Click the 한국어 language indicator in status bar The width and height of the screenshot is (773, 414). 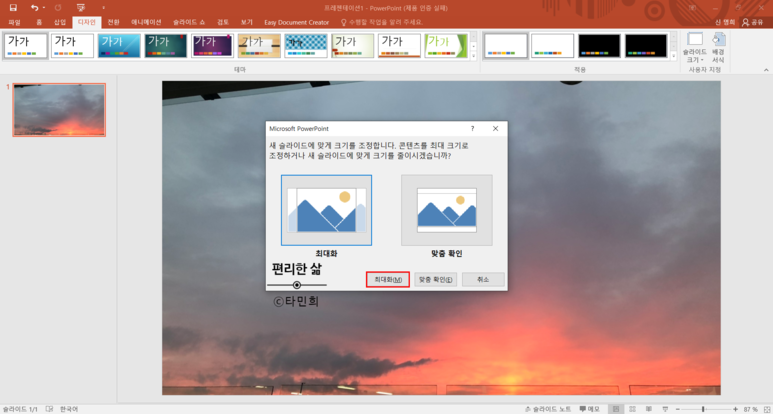pyautogui.click(x=69, y=409)
